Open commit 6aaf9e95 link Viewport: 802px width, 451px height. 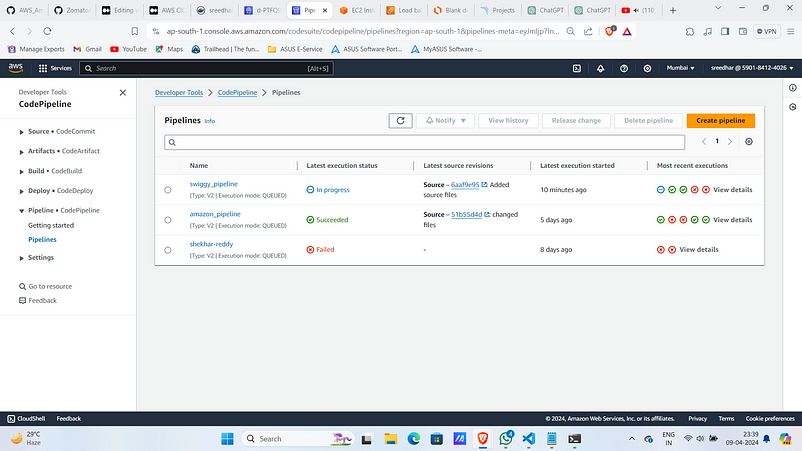(465, 185)
